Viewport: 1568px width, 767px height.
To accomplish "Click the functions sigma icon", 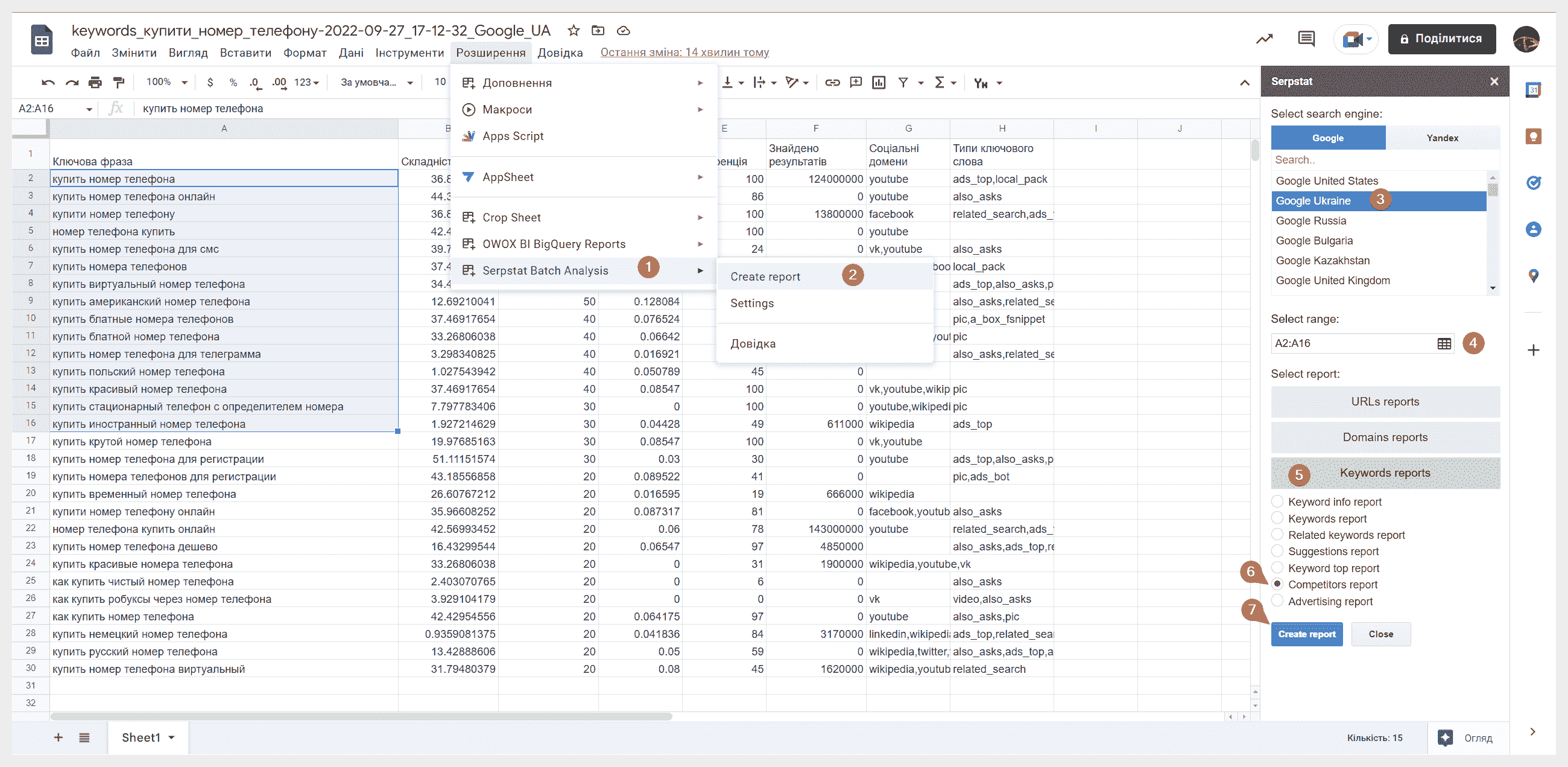I will pos(939,82).
